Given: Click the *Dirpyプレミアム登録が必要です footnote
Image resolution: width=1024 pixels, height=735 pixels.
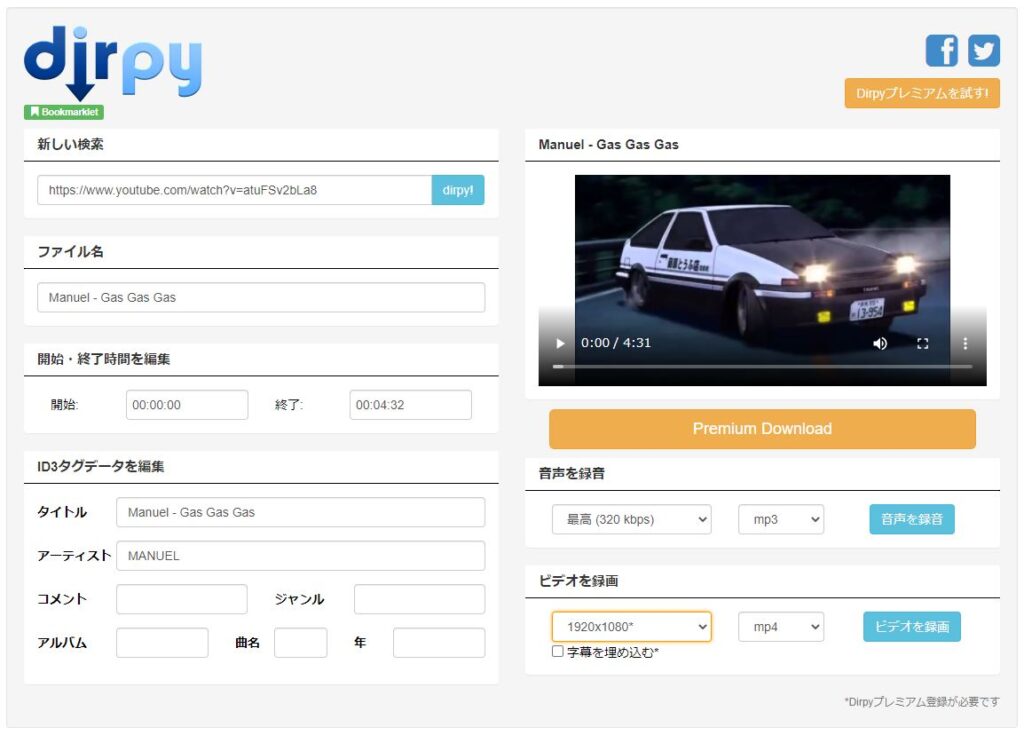Looking at the screenshot, I should click(x=921, y=702).
